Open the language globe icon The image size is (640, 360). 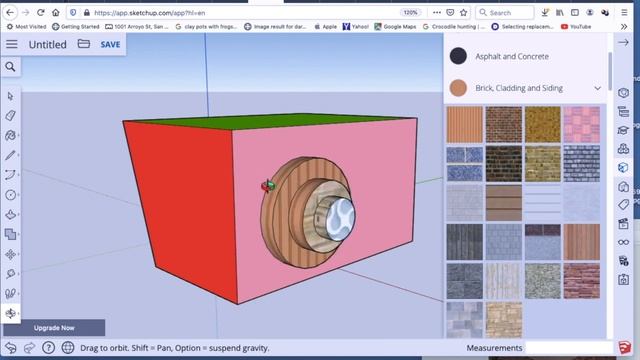tap(68, 348)
